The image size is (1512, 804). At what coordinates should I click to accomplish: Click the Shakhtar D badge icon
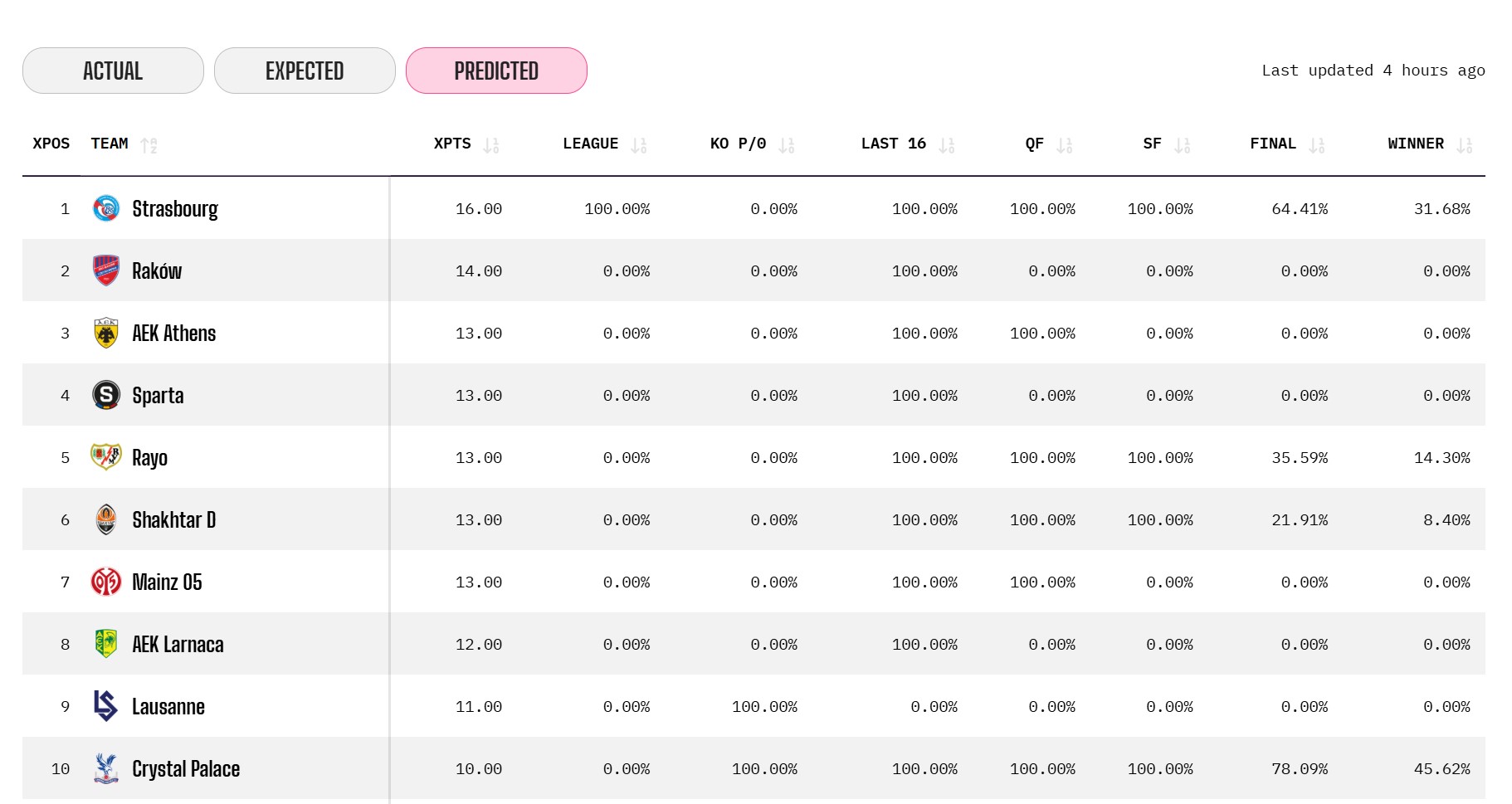tap(106, 519)
